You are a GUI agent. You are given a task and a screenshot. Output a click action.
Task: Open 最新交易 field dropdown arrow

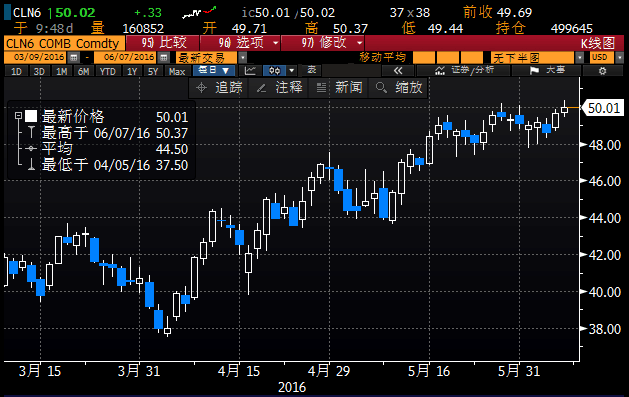pyautogui.click(x=242, y=58)
